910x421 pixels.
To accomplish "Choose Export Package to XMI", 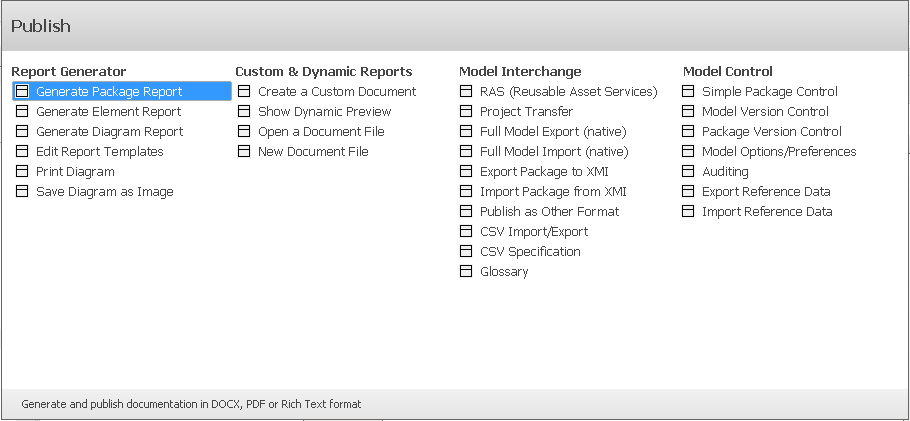I will coord(544,171).
